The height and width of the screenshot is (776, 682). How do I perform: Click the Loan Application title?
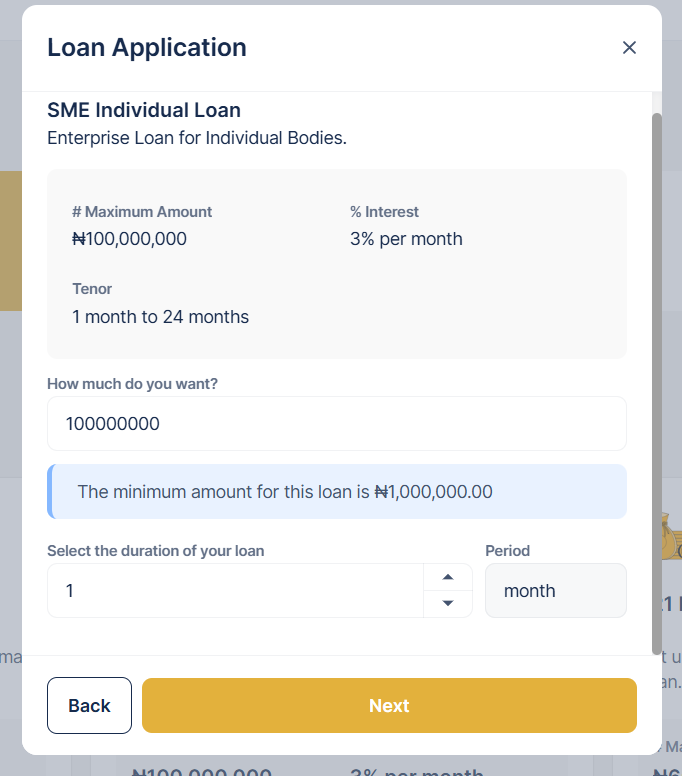[147, 47]
